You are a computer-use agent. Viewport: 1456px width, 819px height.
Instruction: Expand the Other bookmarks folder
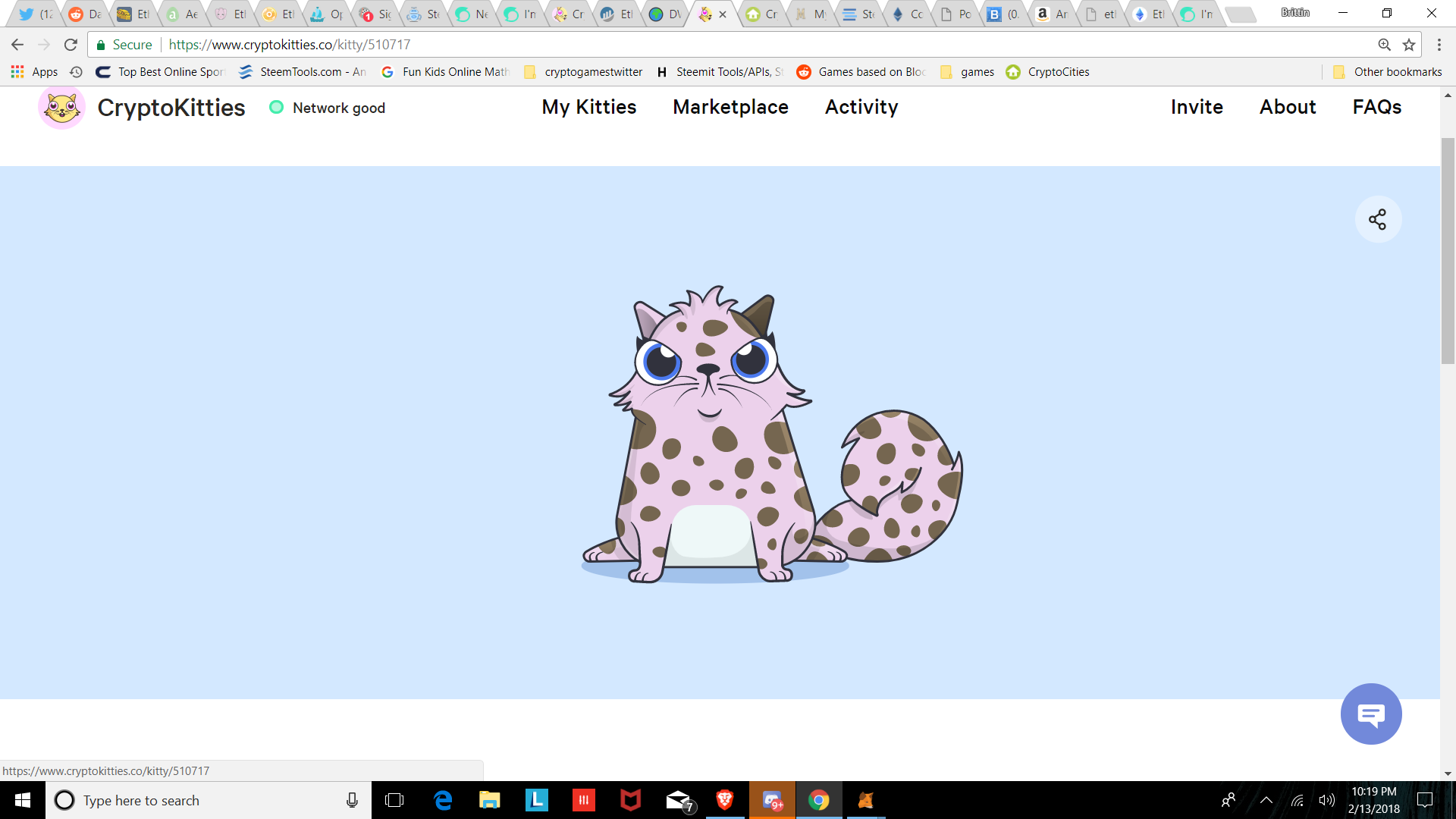1387,72
